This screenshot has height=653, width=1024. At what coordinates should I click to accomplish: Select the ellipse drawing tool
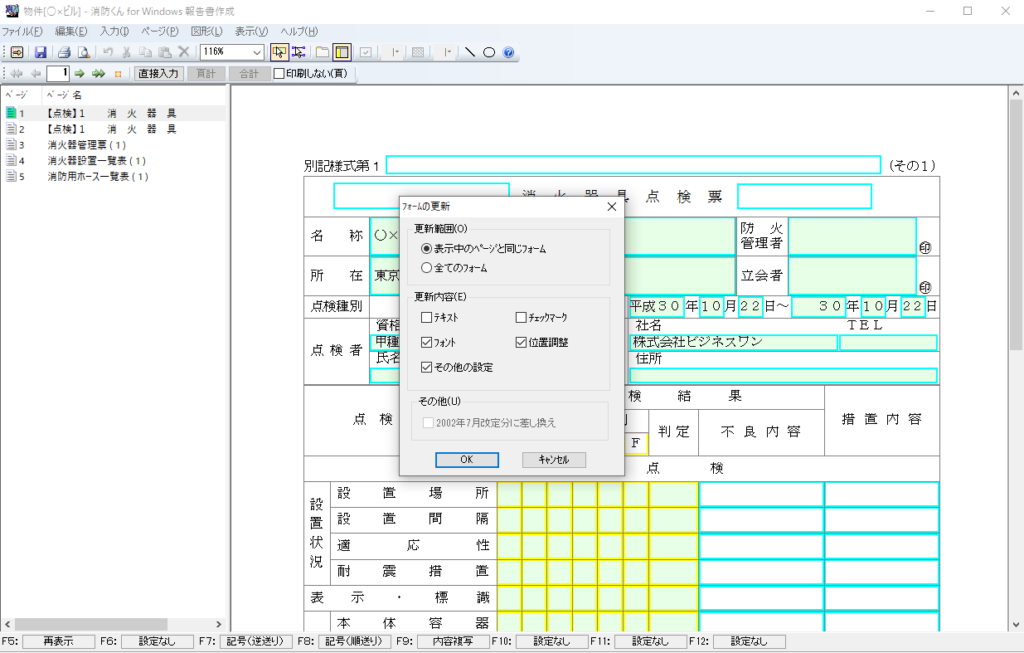click(488, 52)
